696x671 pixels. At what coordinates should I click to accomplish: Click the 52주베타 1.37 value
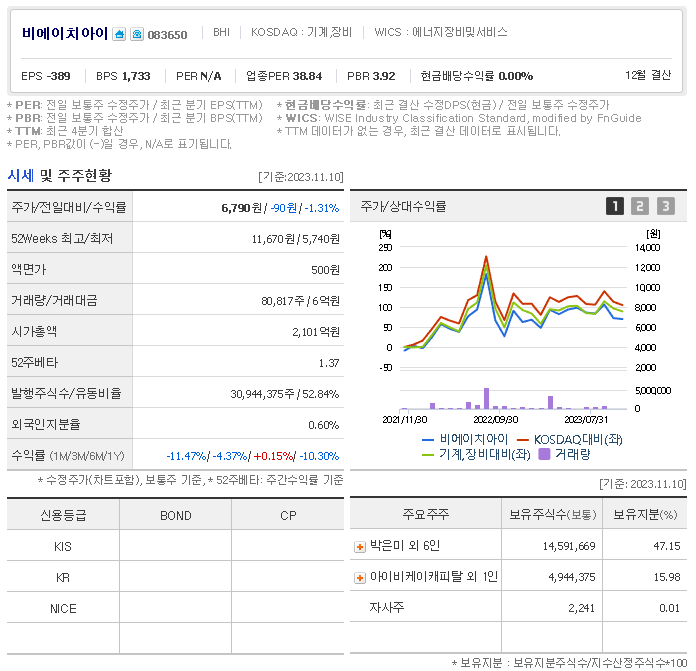[329, 363]
